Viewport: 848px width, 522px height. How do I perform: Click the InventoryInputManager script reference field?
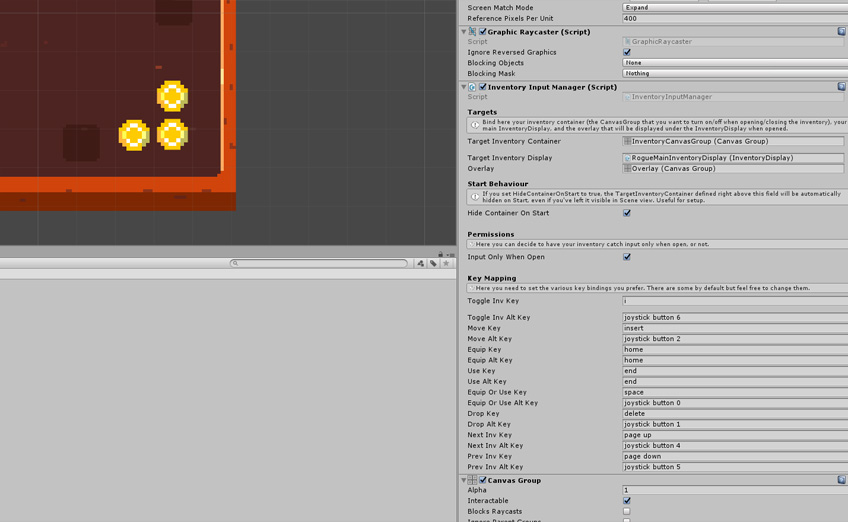point(733,97)
